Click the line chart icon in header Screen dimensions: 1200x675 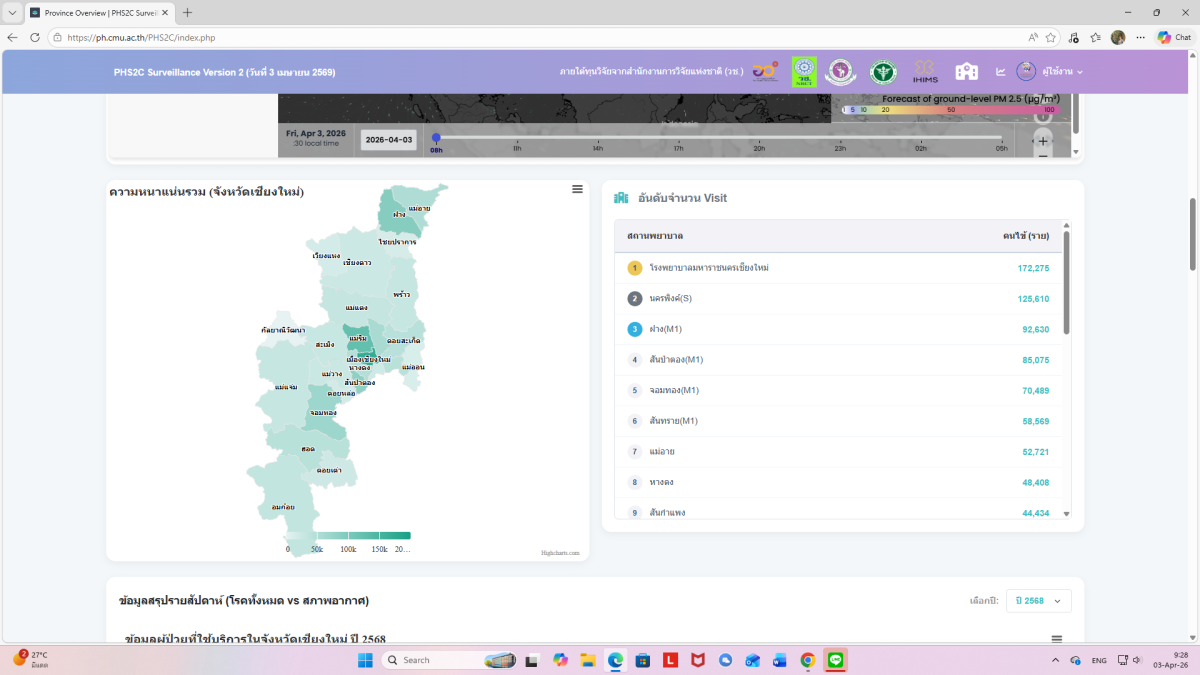tap(1000, 72)
